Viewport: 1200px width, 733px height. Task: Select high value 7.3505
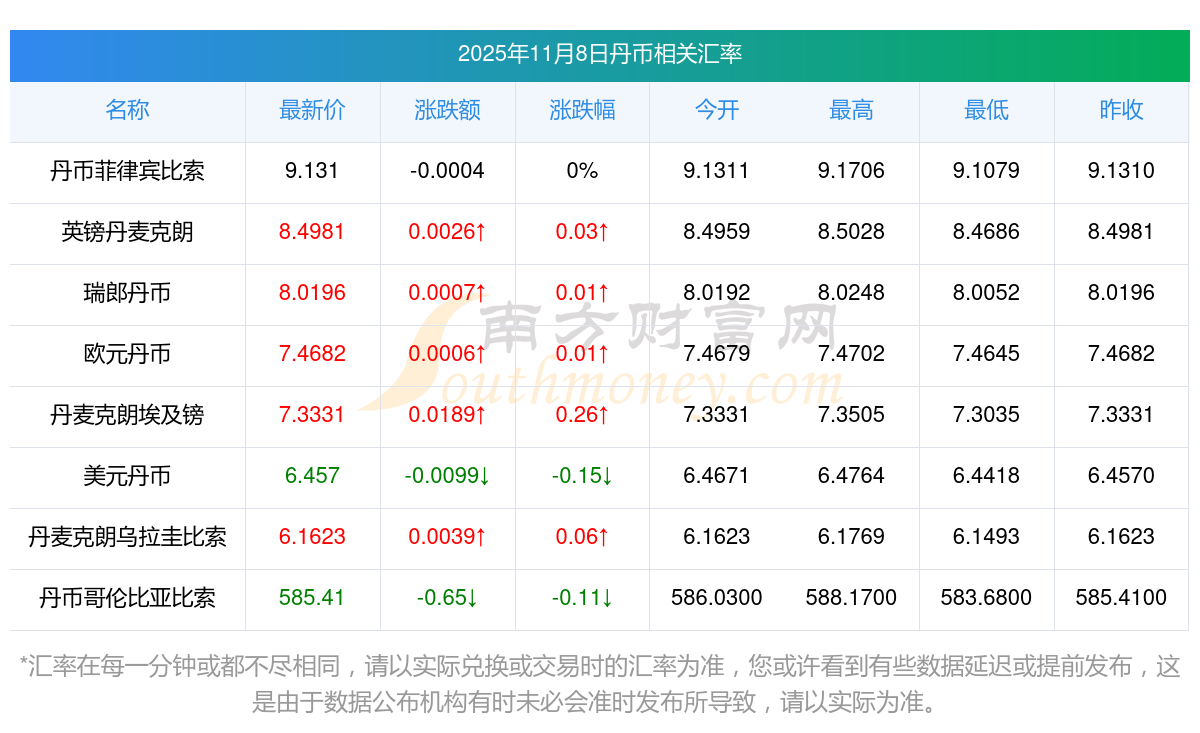point(851,415)
